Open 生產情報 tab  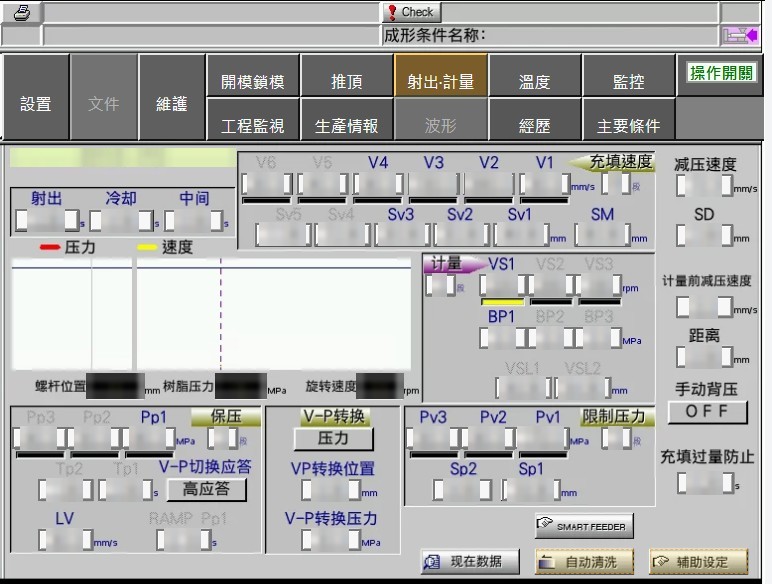[347, 119]
